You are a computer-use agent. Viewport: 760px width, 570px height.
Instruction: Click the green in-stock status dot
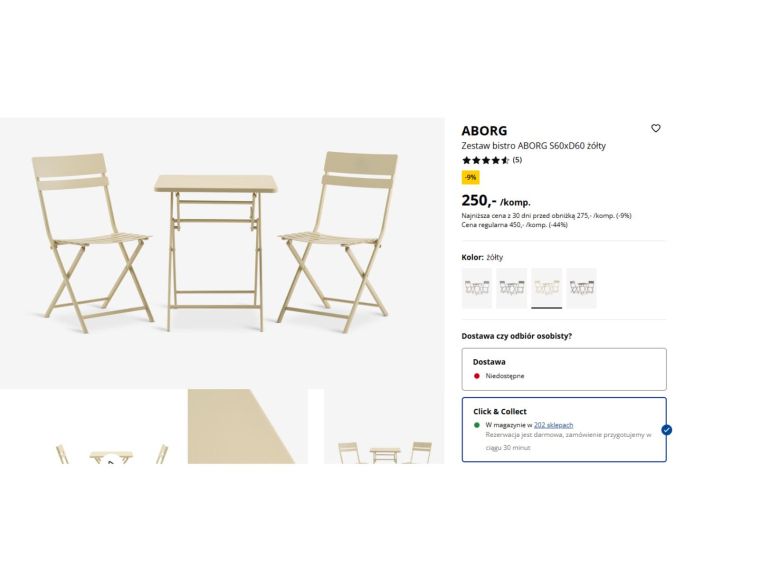click(476, 425)
